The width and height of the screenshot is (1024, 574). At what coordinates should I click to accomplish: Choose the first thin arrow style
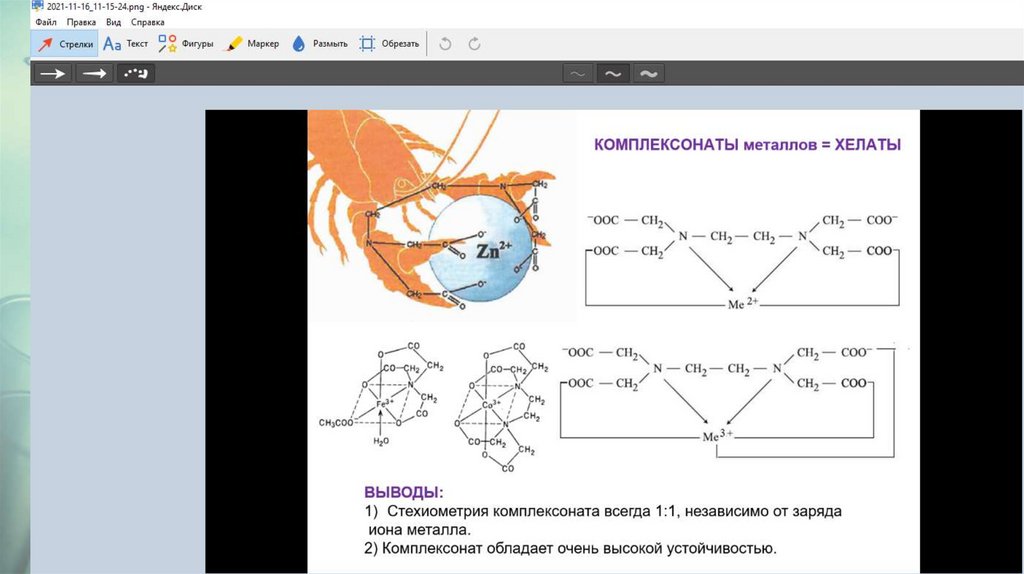[x=52, y=73]
